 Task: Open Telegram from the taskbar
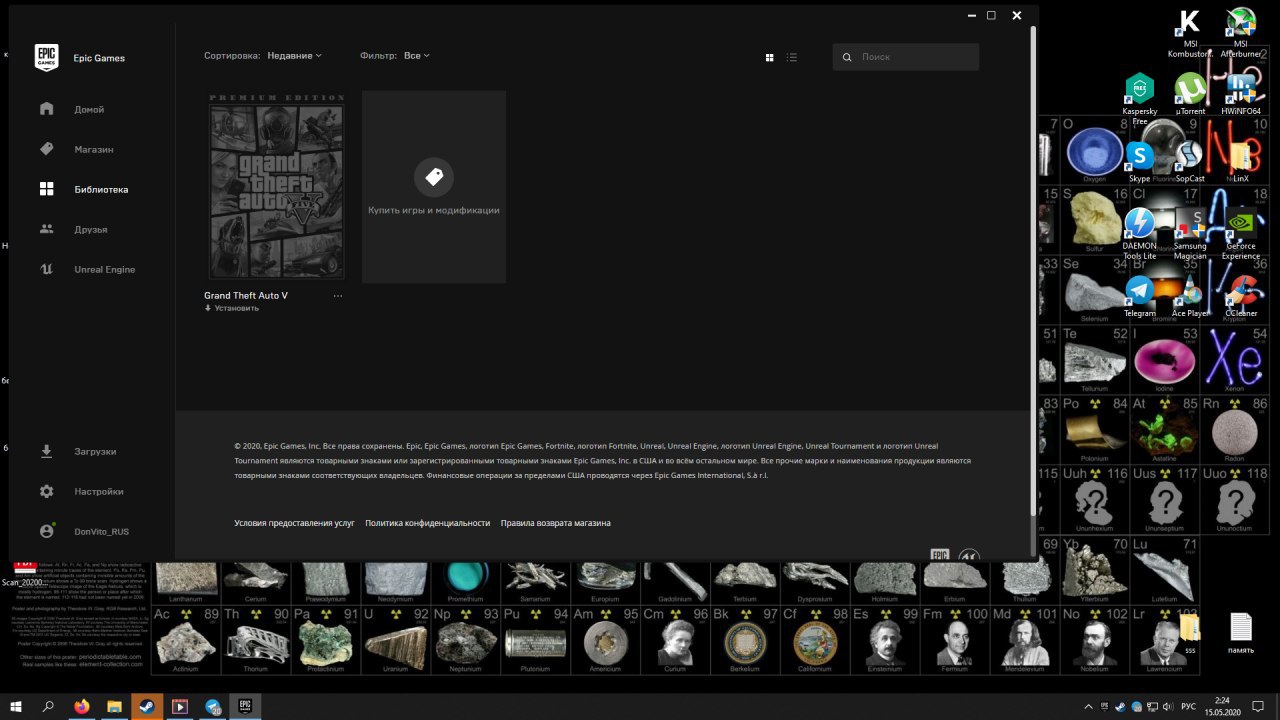pos(213,706)
